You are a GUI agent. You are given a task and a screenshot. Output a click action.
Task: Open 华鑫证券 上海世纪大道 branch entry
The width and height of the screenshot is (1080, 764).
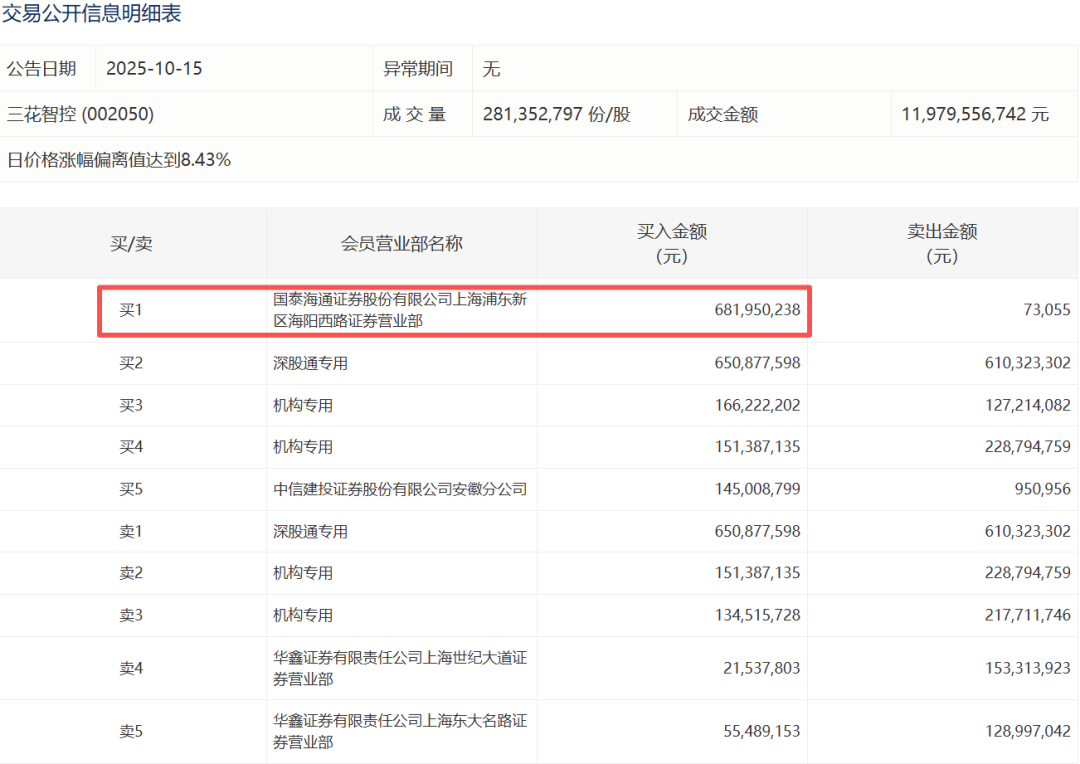400,667
